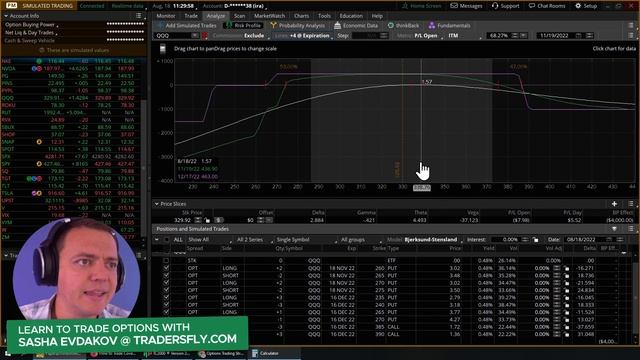Open thinkBack
Screen dimensions: 640x360
tap(403, 25)
